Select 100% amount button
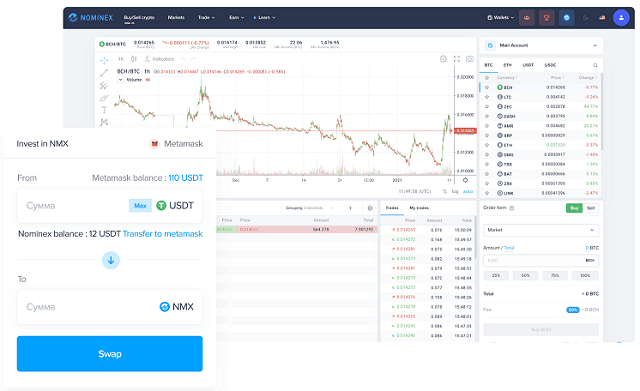The height and width of the screenshot is (391, 640). point(585,276)
